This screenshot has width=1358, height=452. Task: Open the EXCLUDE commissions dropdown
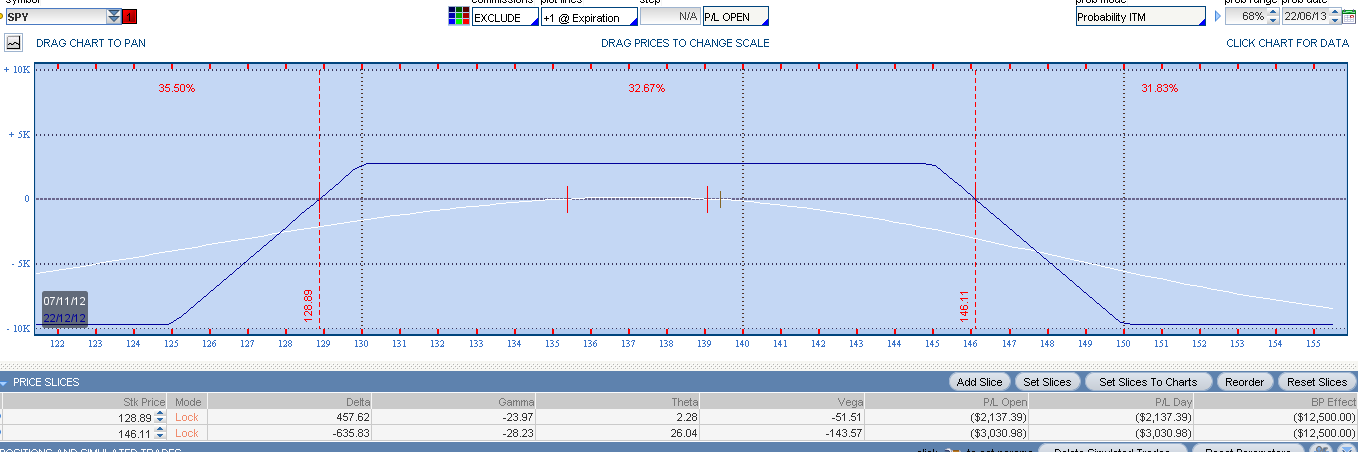[x=504, y=17]
